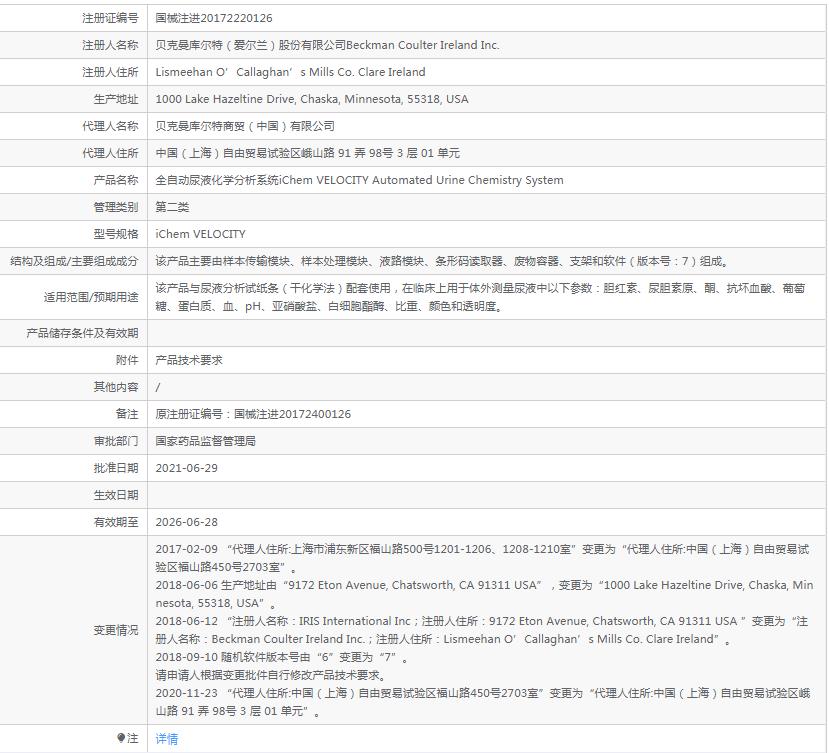The image size is (829, 753).
Task: Select the 2017-02-09 change record entry
Action: click(482, 558)
